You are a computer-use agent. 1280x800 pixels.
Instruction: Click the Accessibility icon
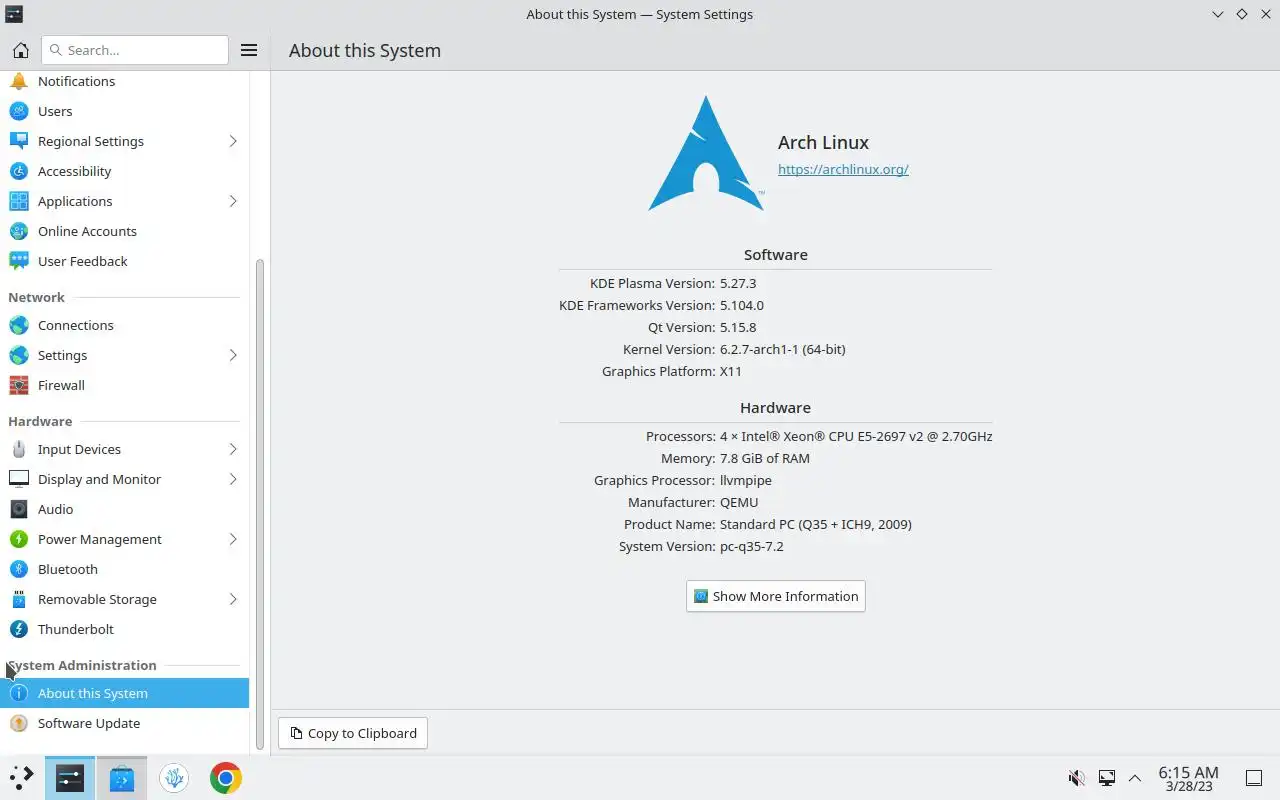pos(18,171)
